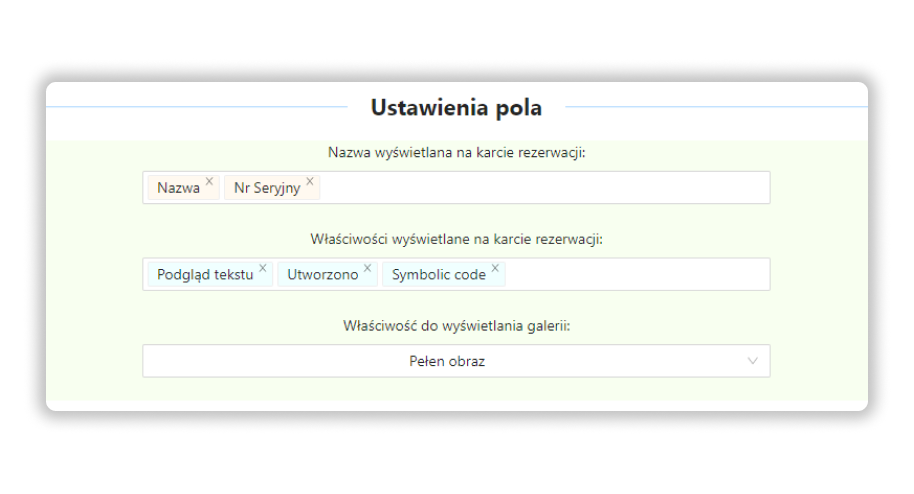Delete the Podgląd tekstu tag
This screenshot has width=914, height=494.
coord(263,268)
